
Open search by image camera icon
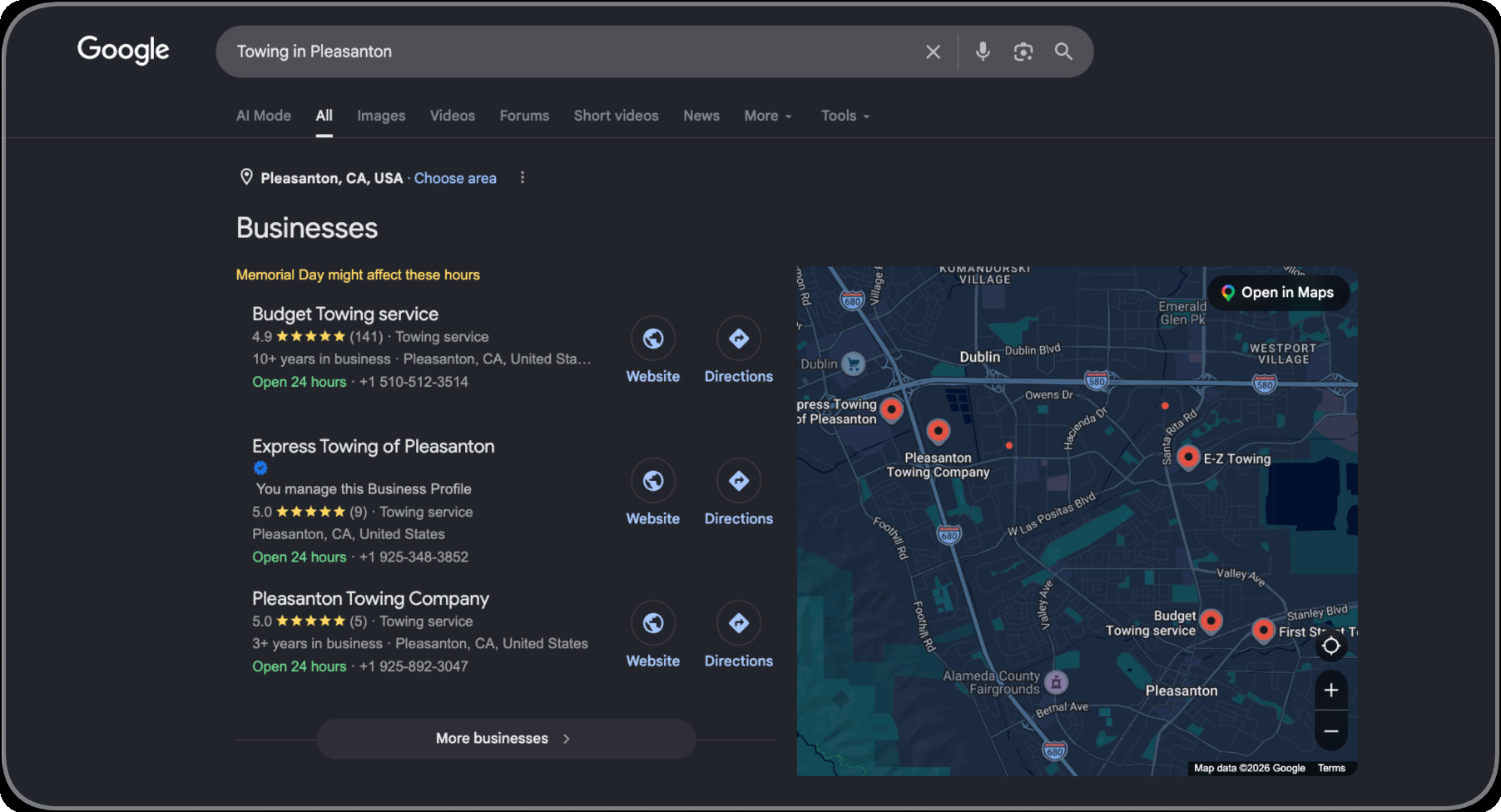1023,52
